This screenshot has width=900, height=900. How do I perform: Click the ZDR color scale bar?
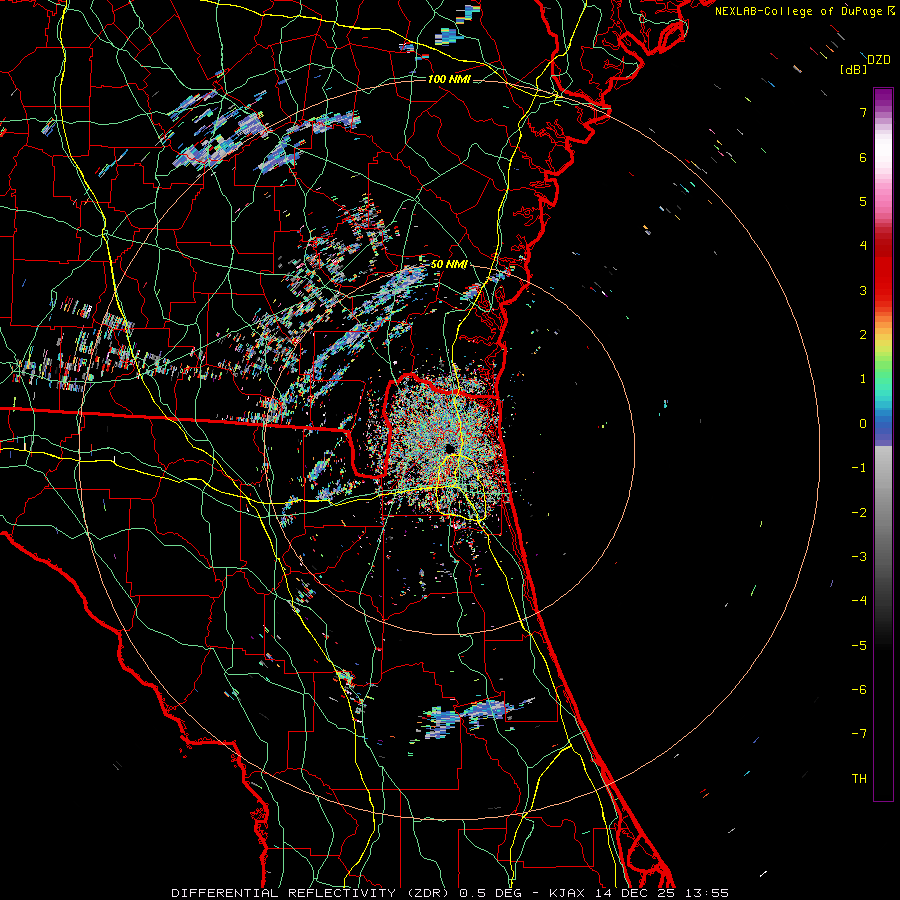[883, 444]
